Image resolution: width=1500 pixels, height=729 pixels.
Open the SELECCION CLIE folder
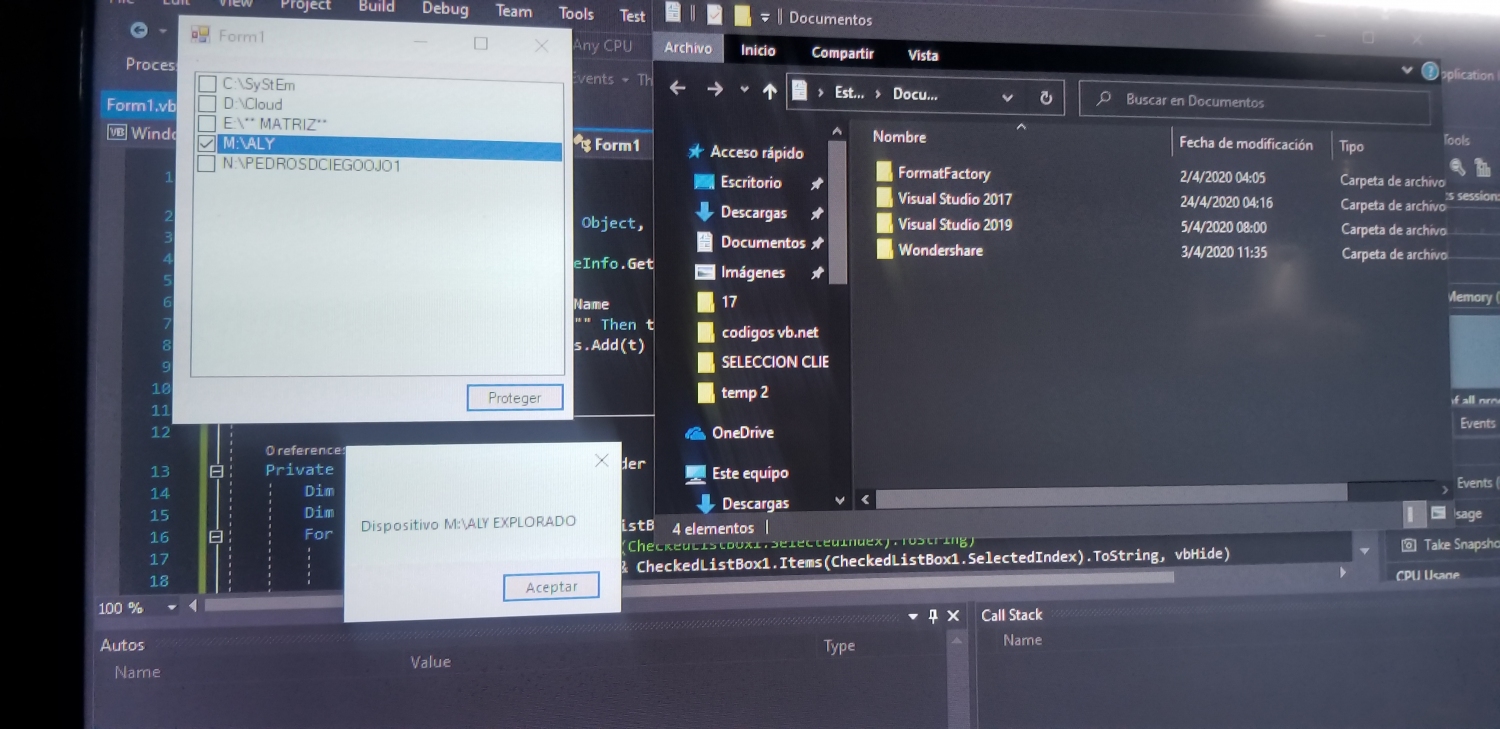[x=775, y=362]
